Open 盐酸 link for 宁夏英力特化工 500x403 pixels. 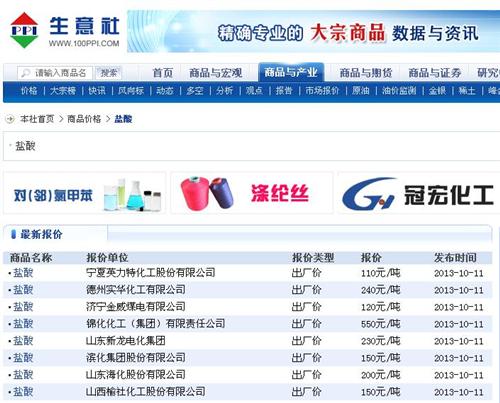click(23, 273)
